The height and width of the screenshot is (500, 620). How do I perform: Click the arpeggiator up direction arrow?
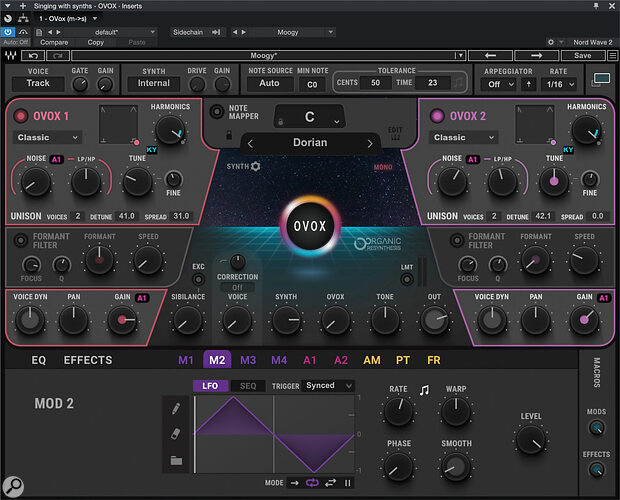pos(529,84)
